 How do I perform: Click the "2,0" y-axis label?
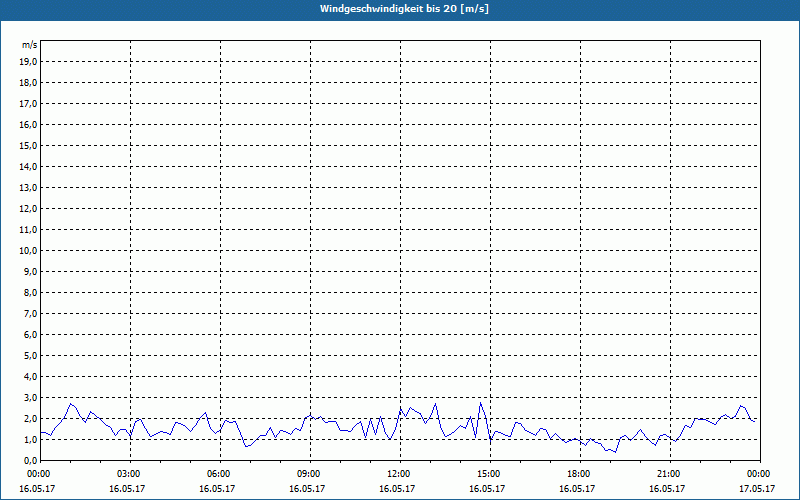[x=31, y=418]
